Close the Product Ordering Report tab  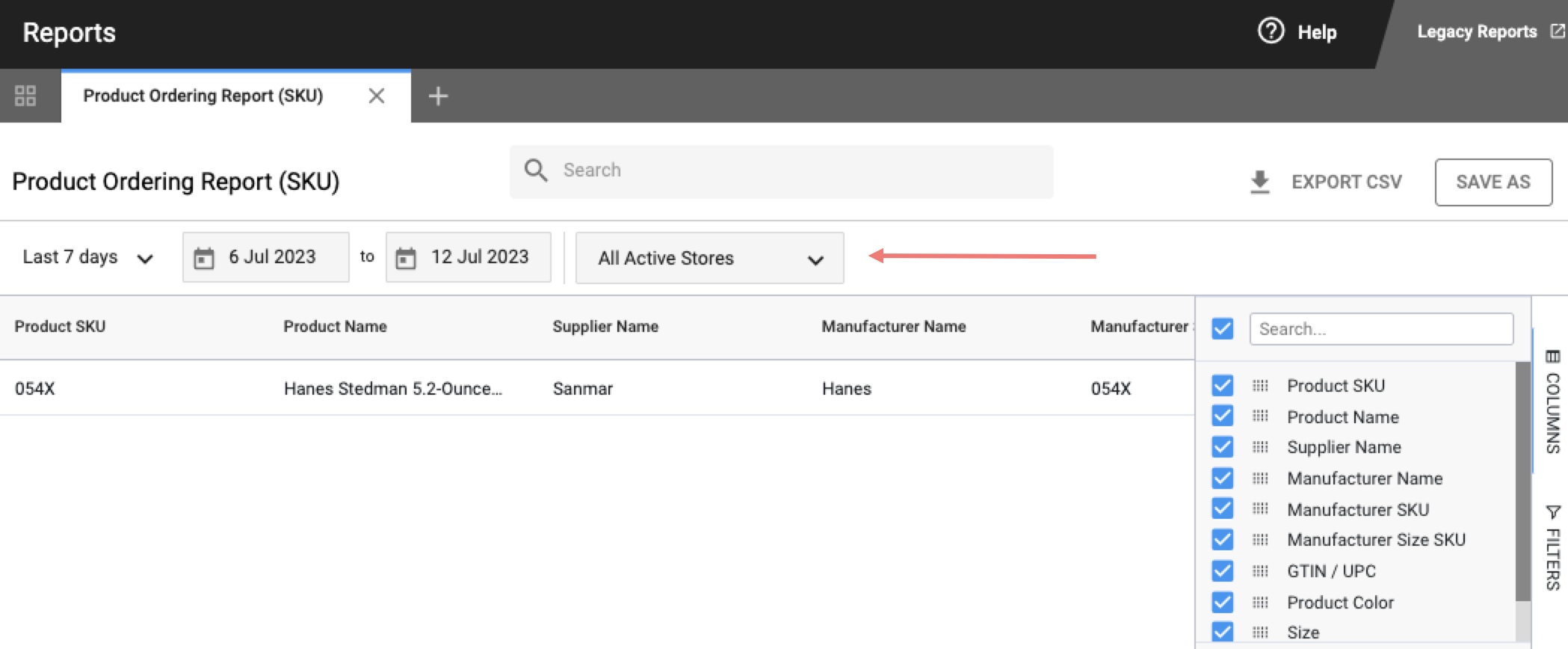377,96
